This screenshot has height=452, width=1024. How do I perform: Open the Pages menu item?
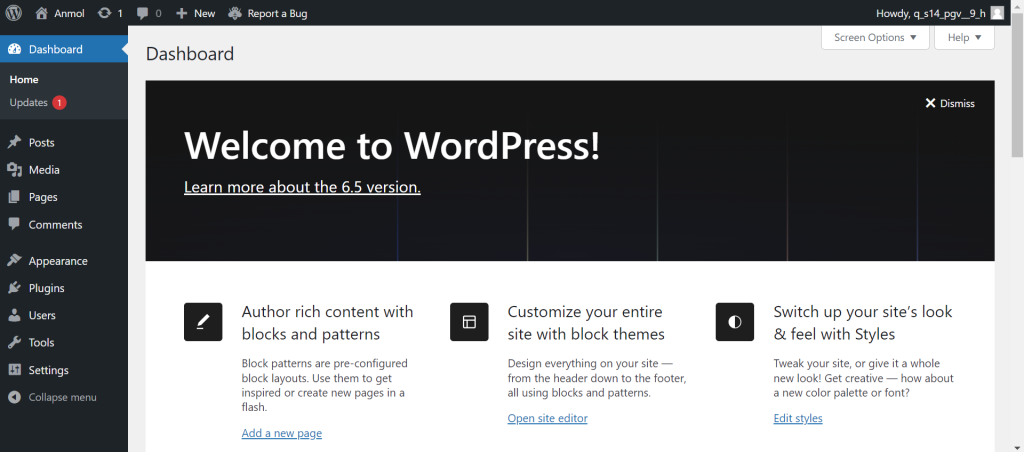pyautogui.click(x=64, y=197)
